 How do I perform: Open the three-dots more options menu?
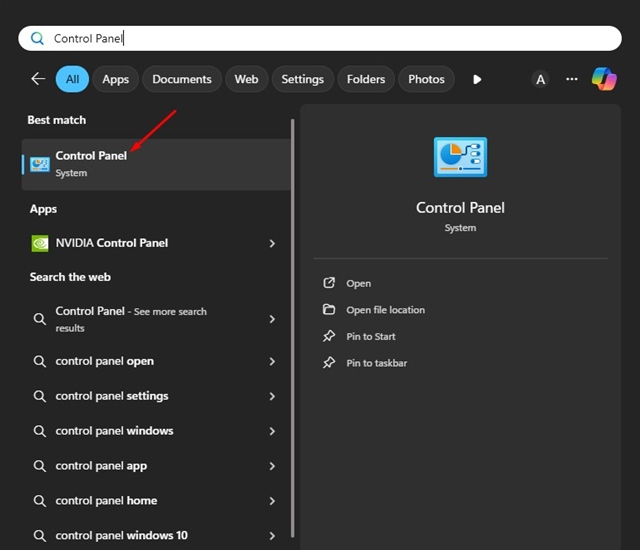pyautogui.click(x=572, y=79)
